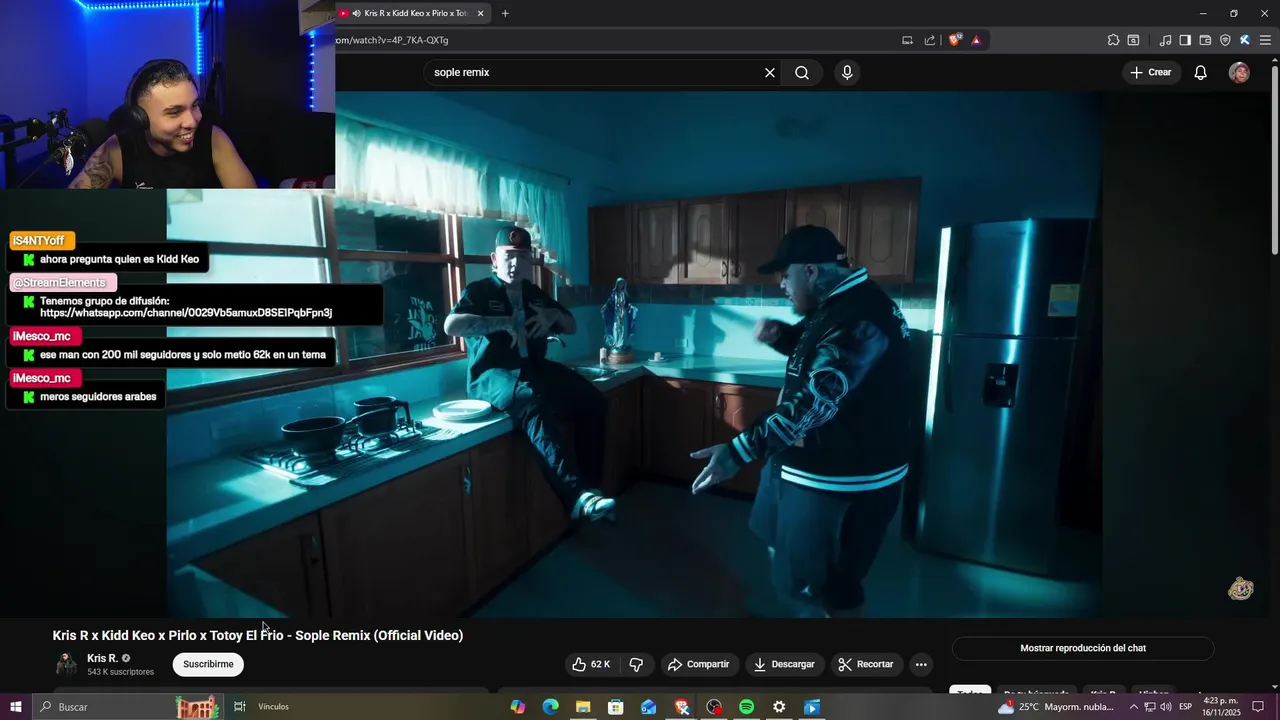Select the Kris R x Kidd Keo browser tab
The image size is (1280, 720).
412,13
